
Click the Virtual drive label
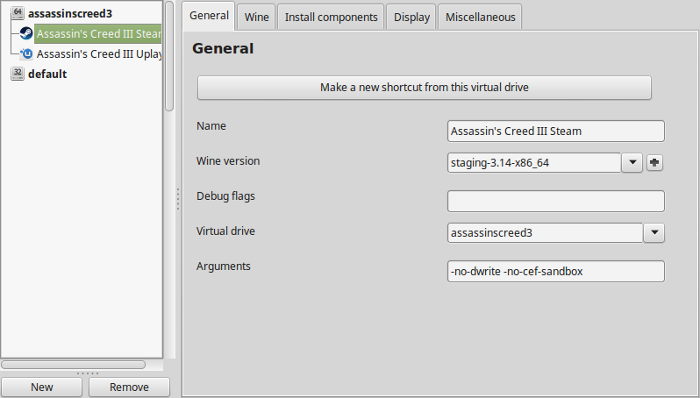tap(225, 231)
